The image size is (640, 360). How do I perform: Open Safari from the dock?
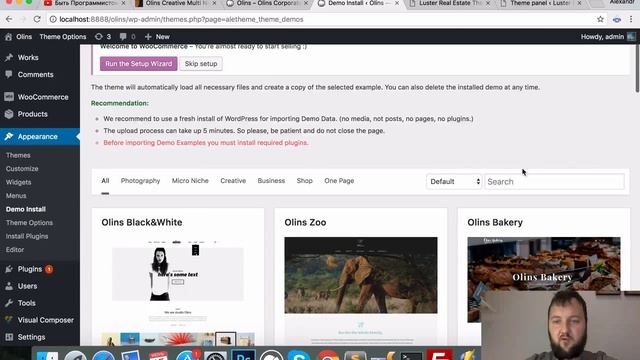[x=103, y=355]
